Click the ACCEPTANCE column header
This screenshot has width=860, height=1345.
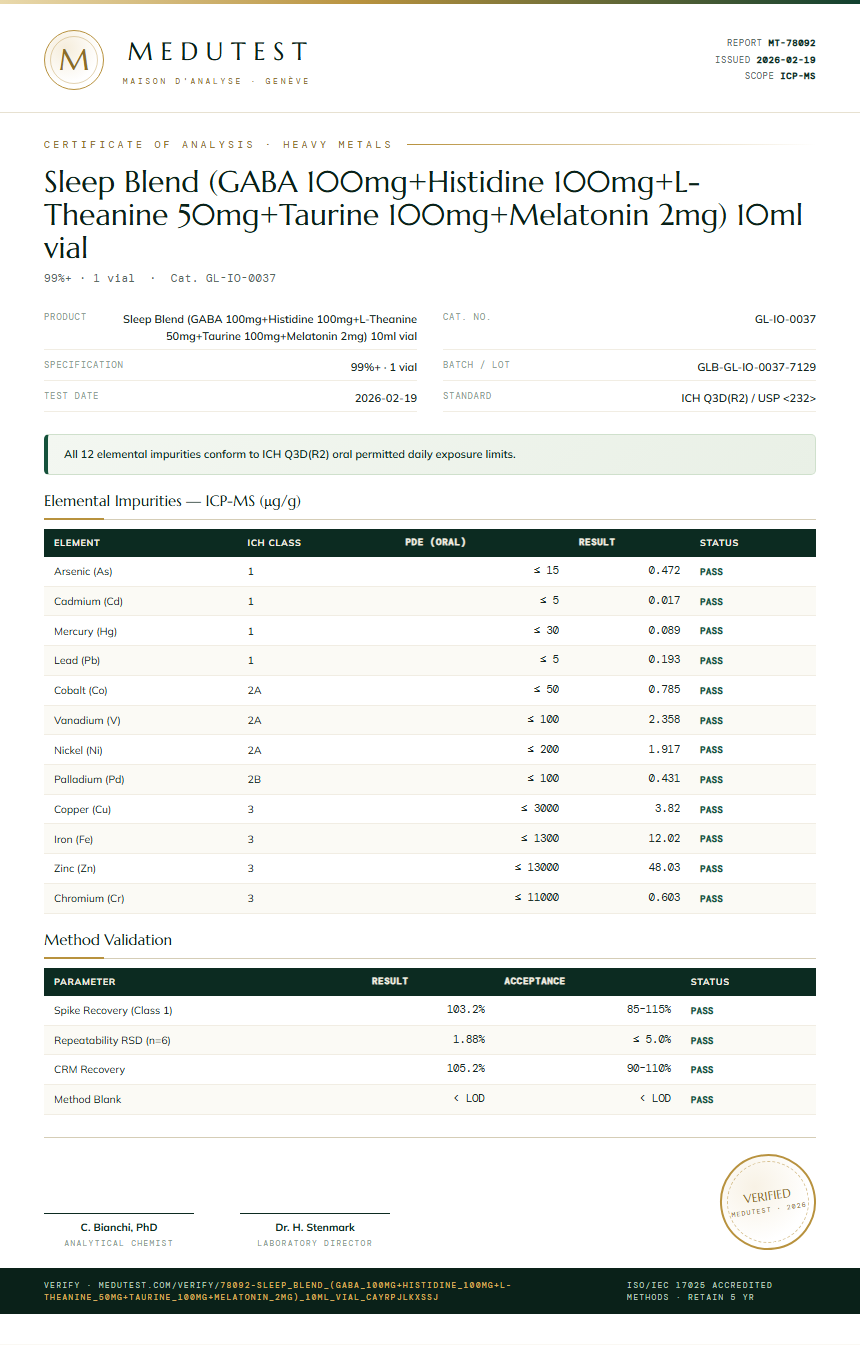[x=534, y=982]
